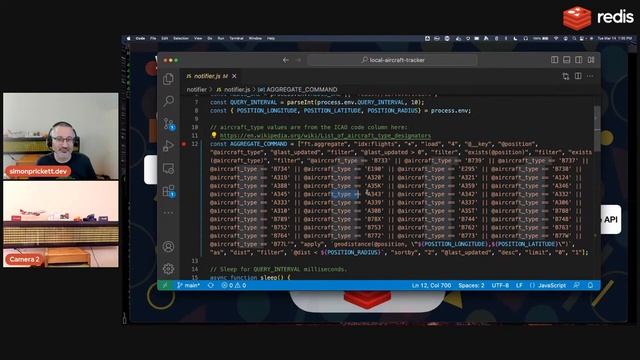Show additional views ellipsis in activity bar

pos(168,213)
